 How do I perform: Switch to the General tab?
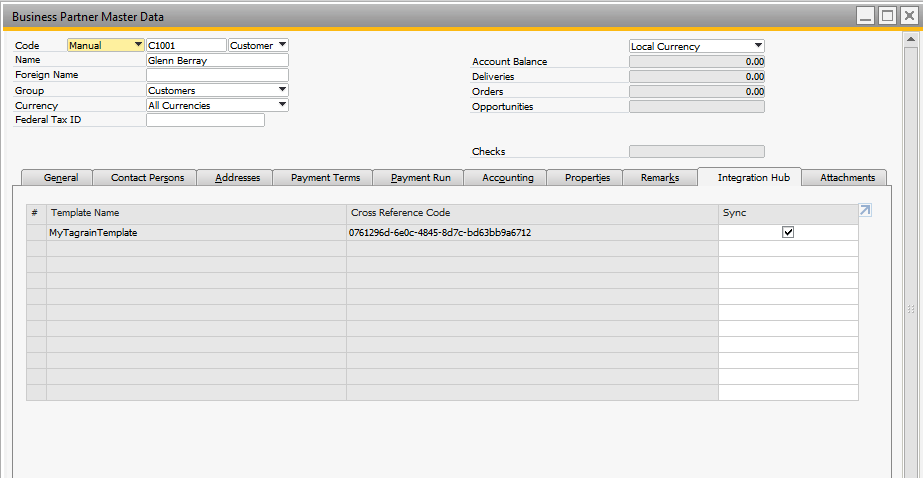click(61, 178)
